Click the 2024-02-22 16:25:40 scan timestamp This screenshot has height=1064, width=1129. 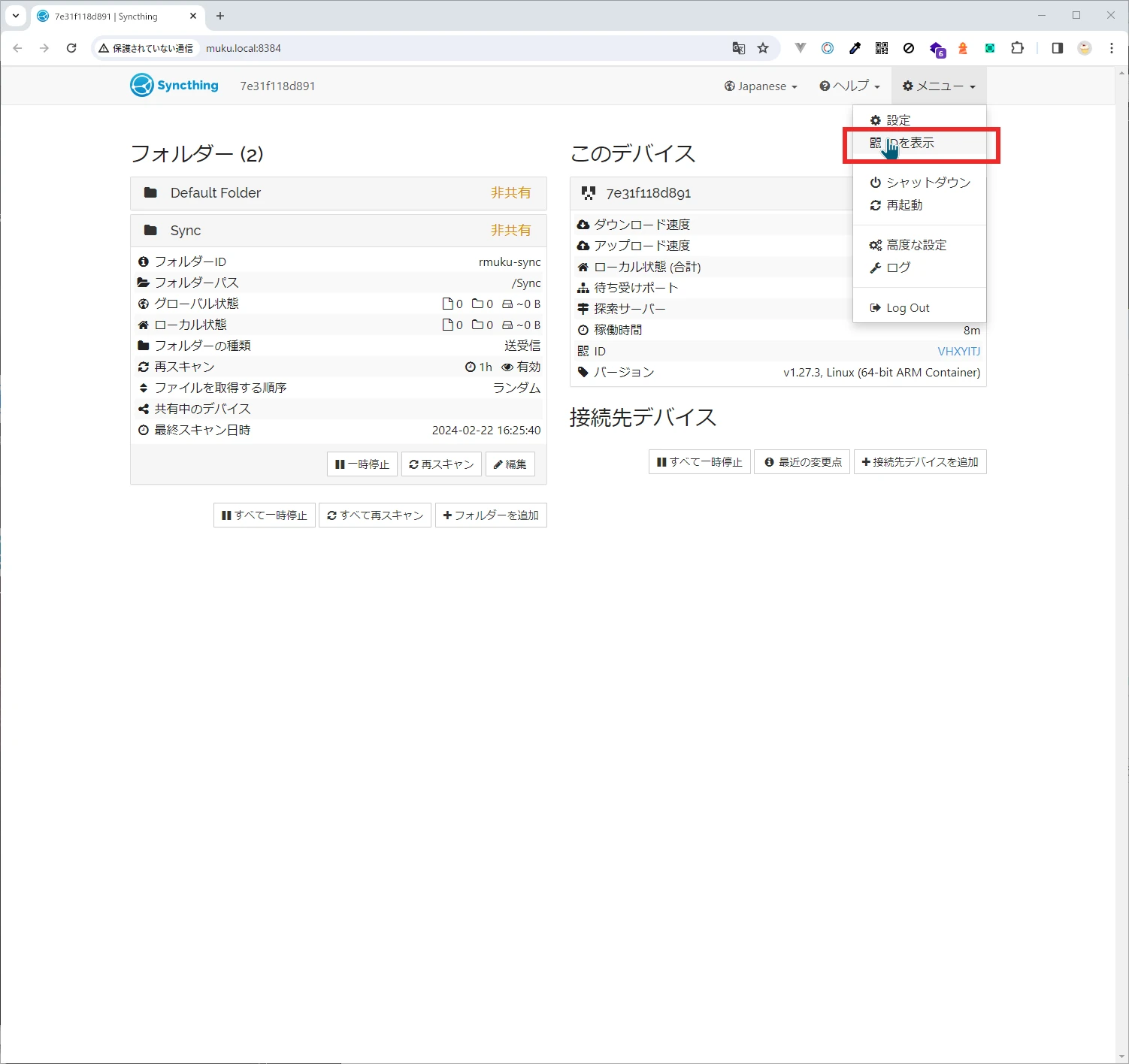click(x=486, y=431)
